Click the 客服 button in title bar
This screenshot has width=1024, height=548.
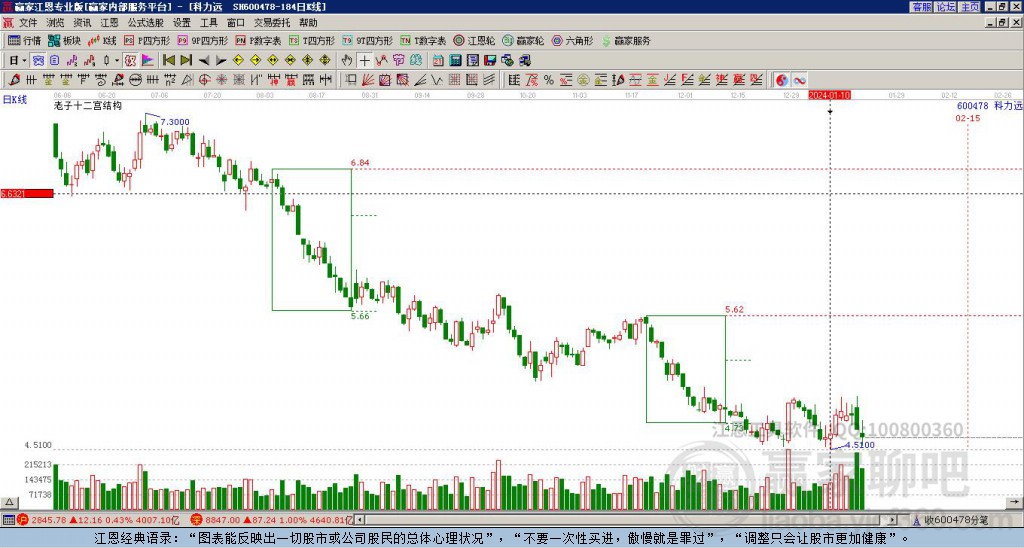[921, 7]
